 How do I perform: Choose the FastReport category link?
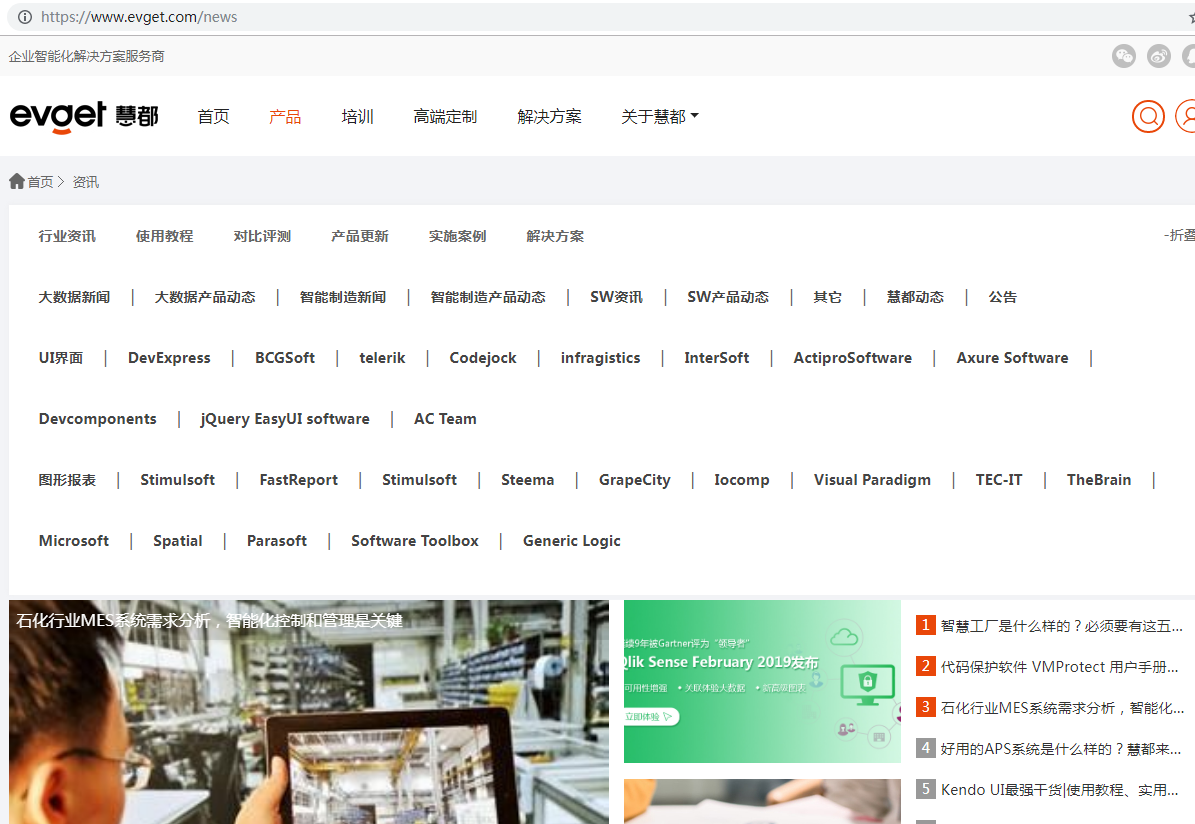point(298,480)
